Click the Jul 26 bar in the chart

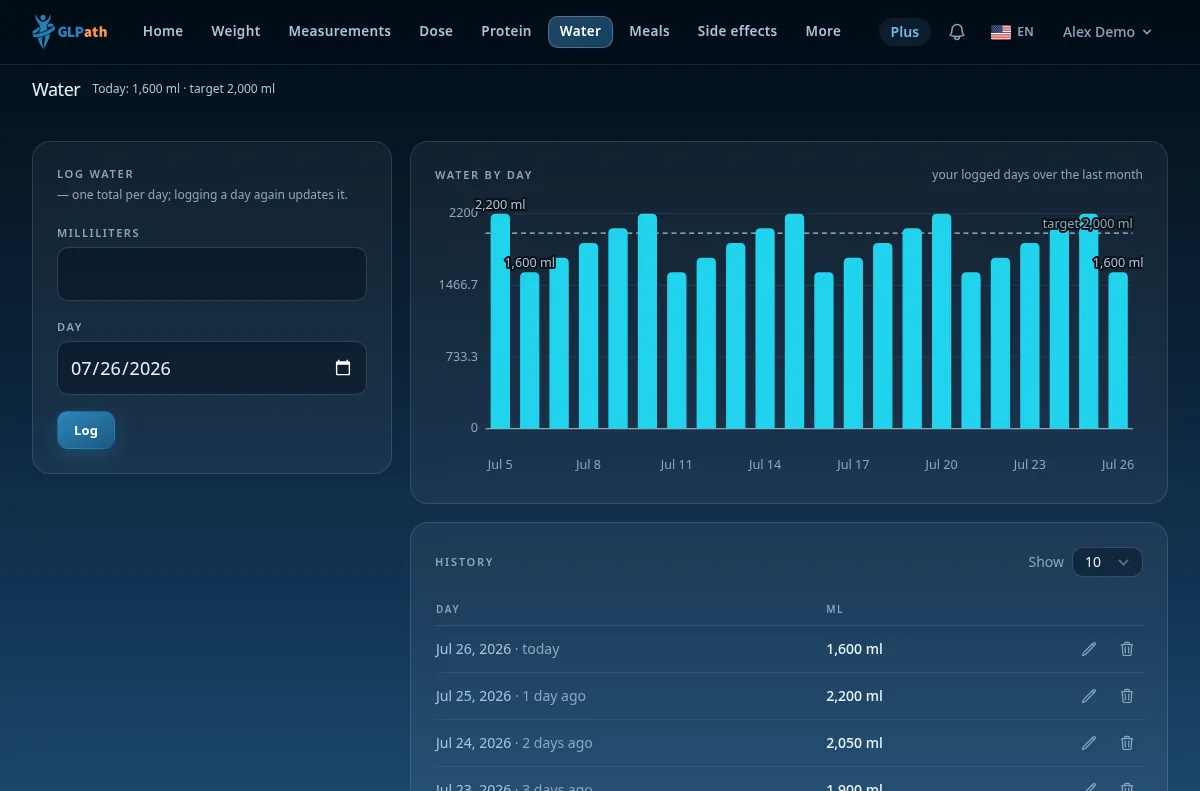(x=1118, y=350)
